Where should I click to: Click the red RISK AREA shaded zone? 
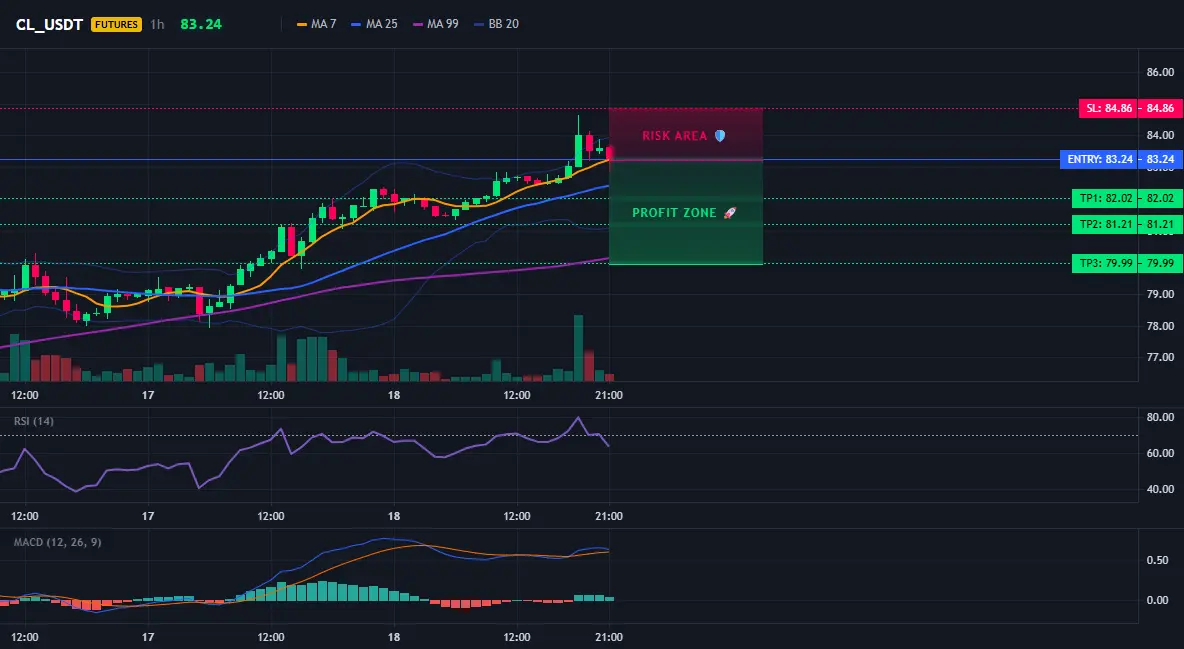686,134
